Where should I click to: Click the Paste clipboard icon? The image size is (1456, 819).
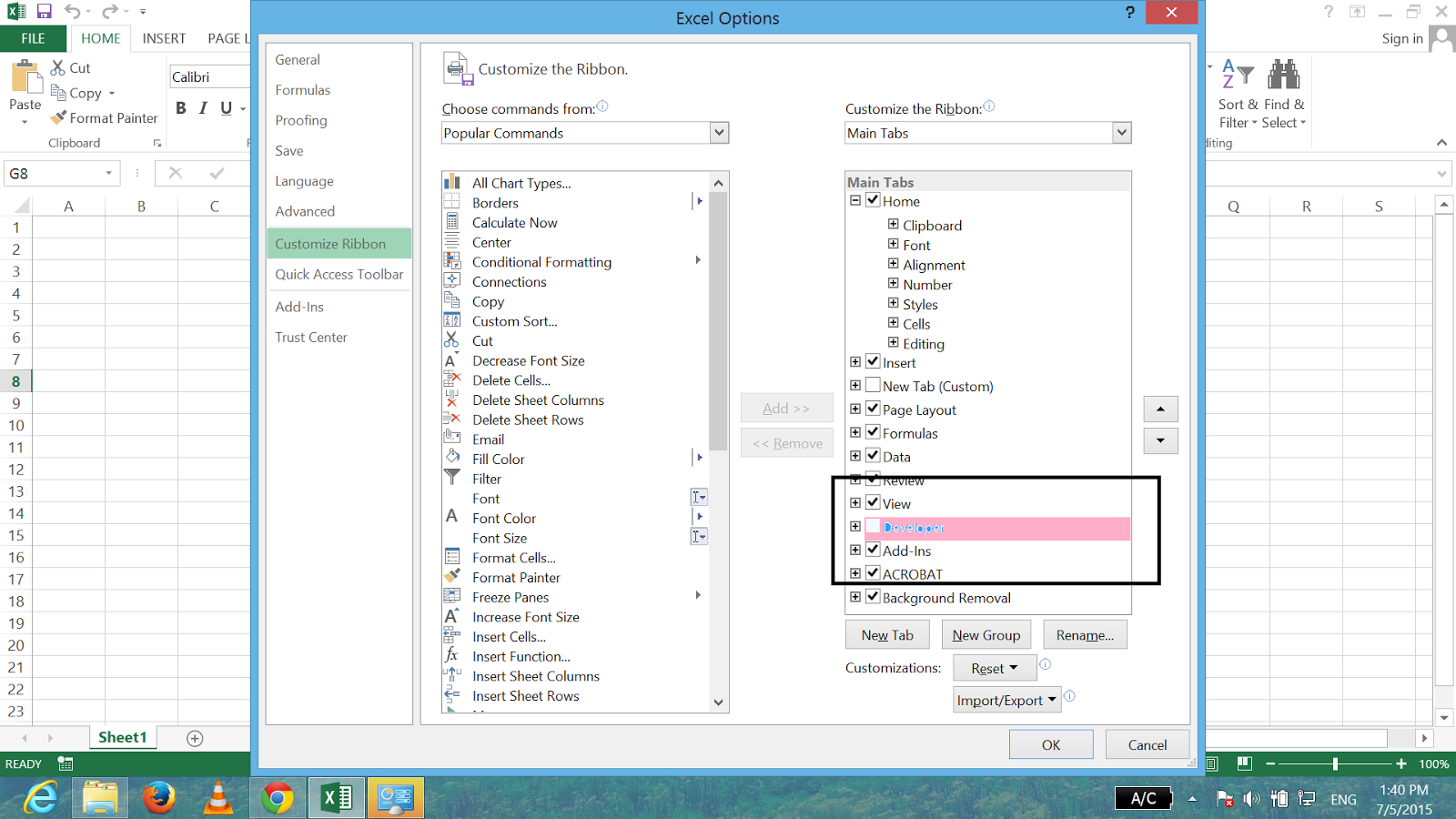point(25,77)
